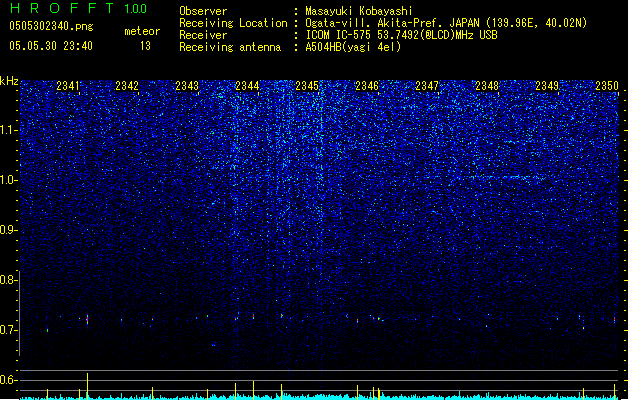
Task: Click the HROFFT title text
Action: (62, 8)
